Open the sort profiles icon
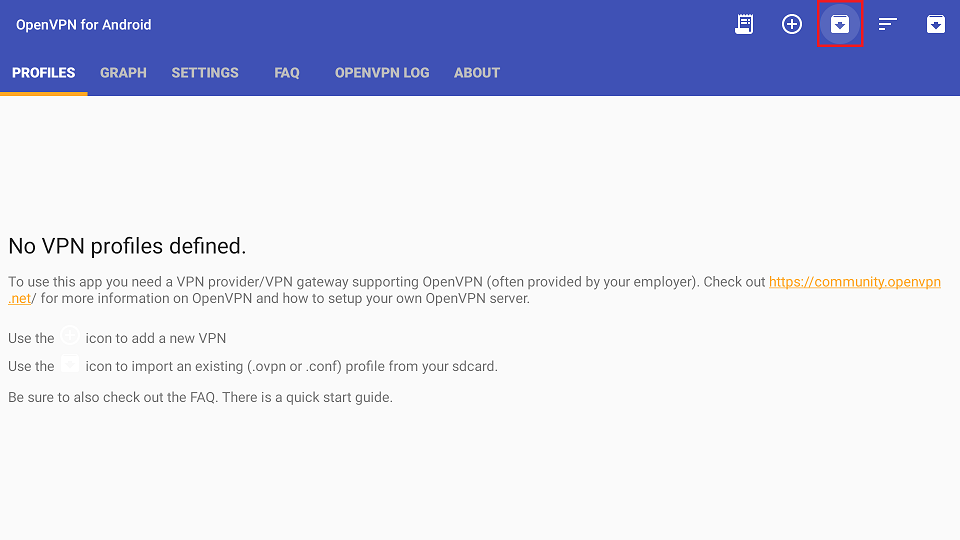Screen dimensions: 960x540 (887, 24)
